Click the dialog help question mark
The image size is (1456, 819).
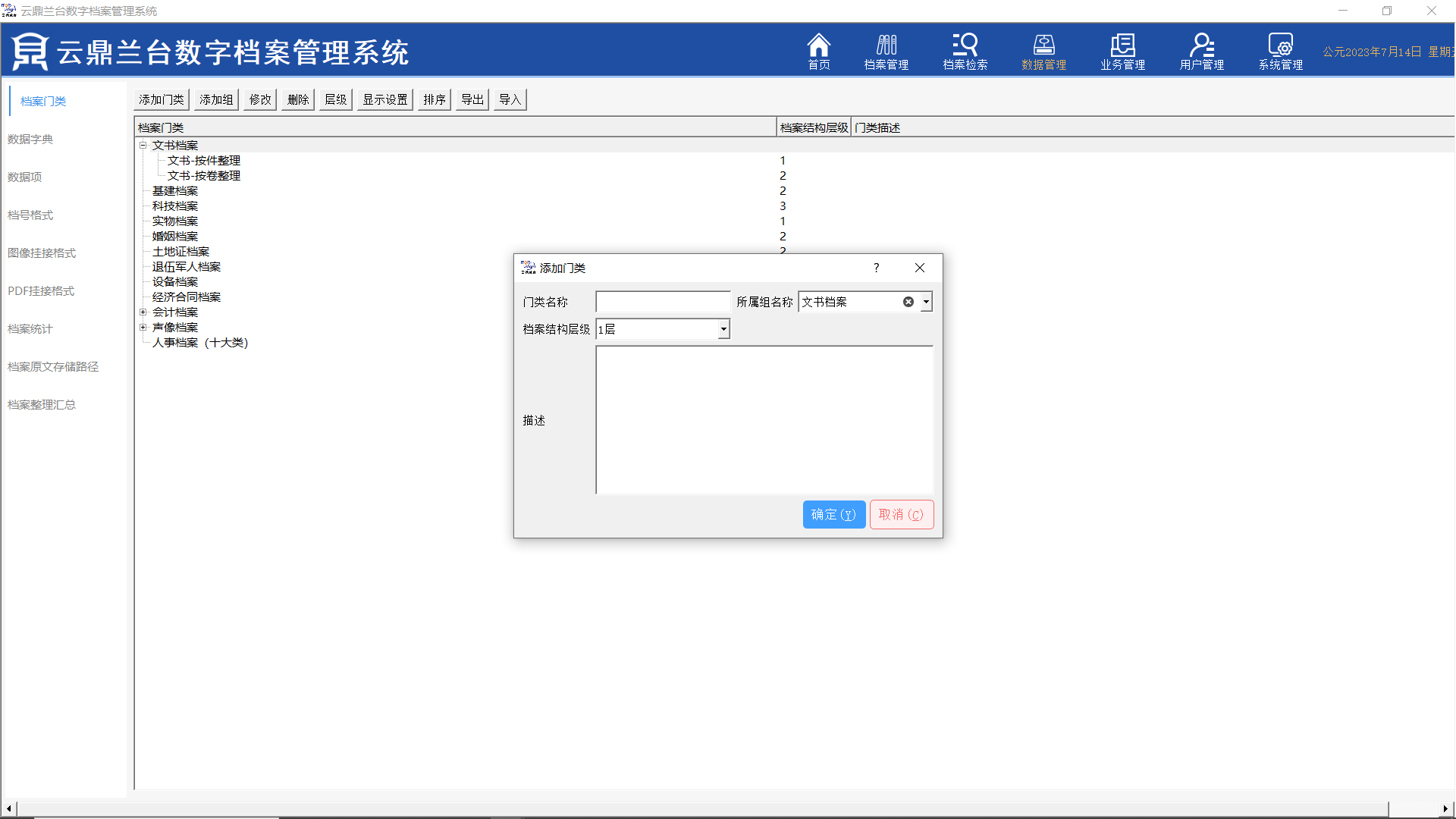click(876, 268)
